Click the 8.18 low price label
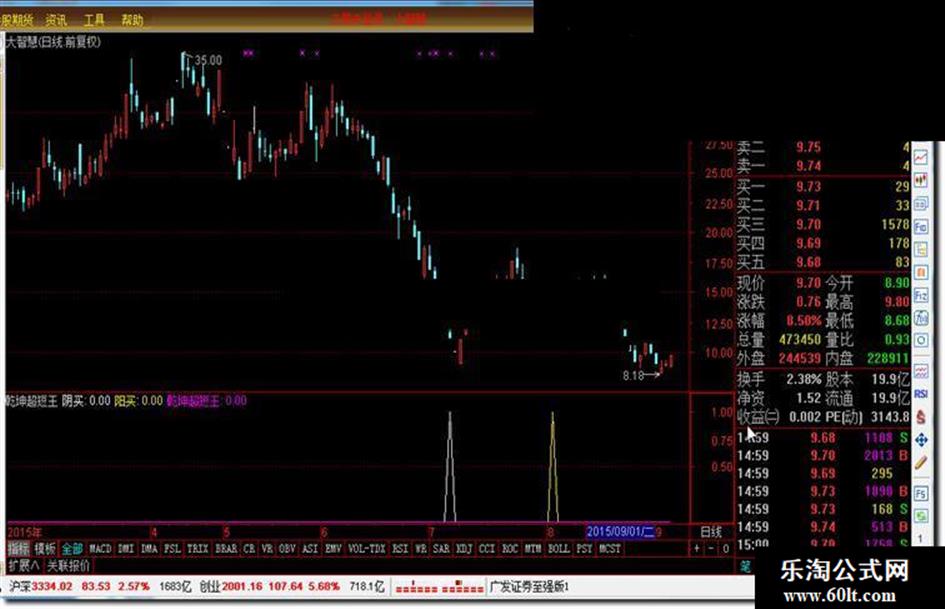 pos(633,376)
